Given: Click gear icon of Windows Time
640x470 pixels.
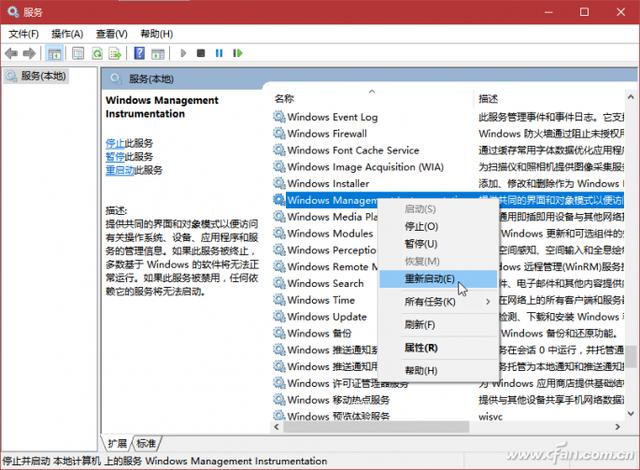Looking at the screenshot, I should click(279, 300).
